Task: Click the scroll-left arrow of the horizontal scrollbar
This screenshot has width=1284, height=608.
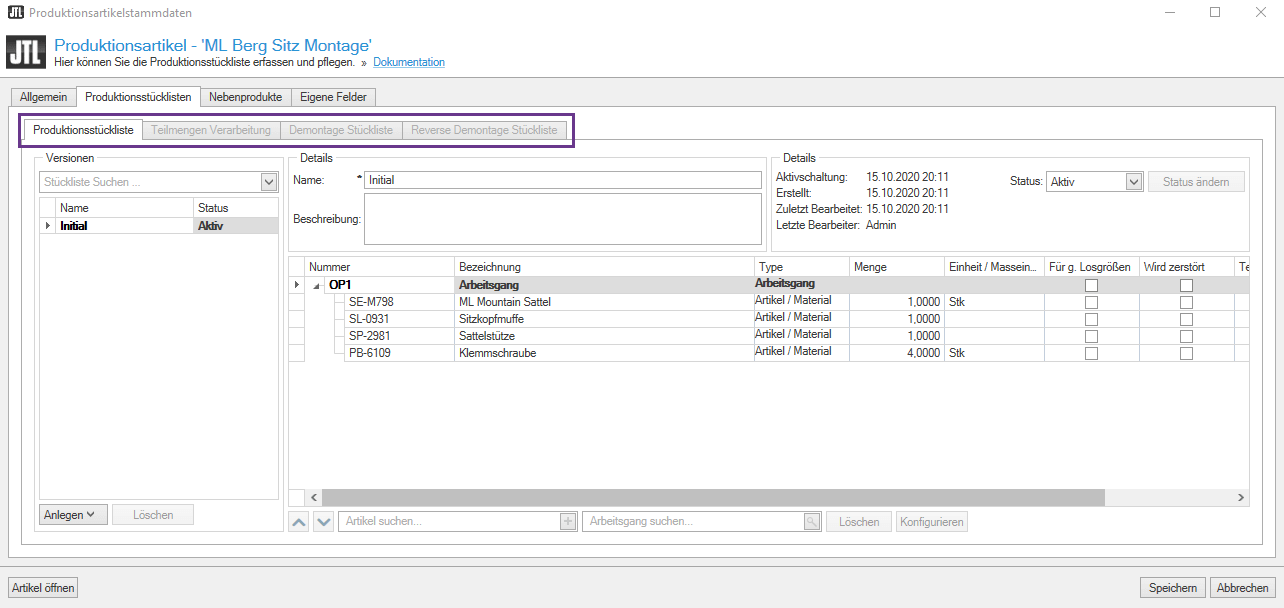Action: coord(313,498)
